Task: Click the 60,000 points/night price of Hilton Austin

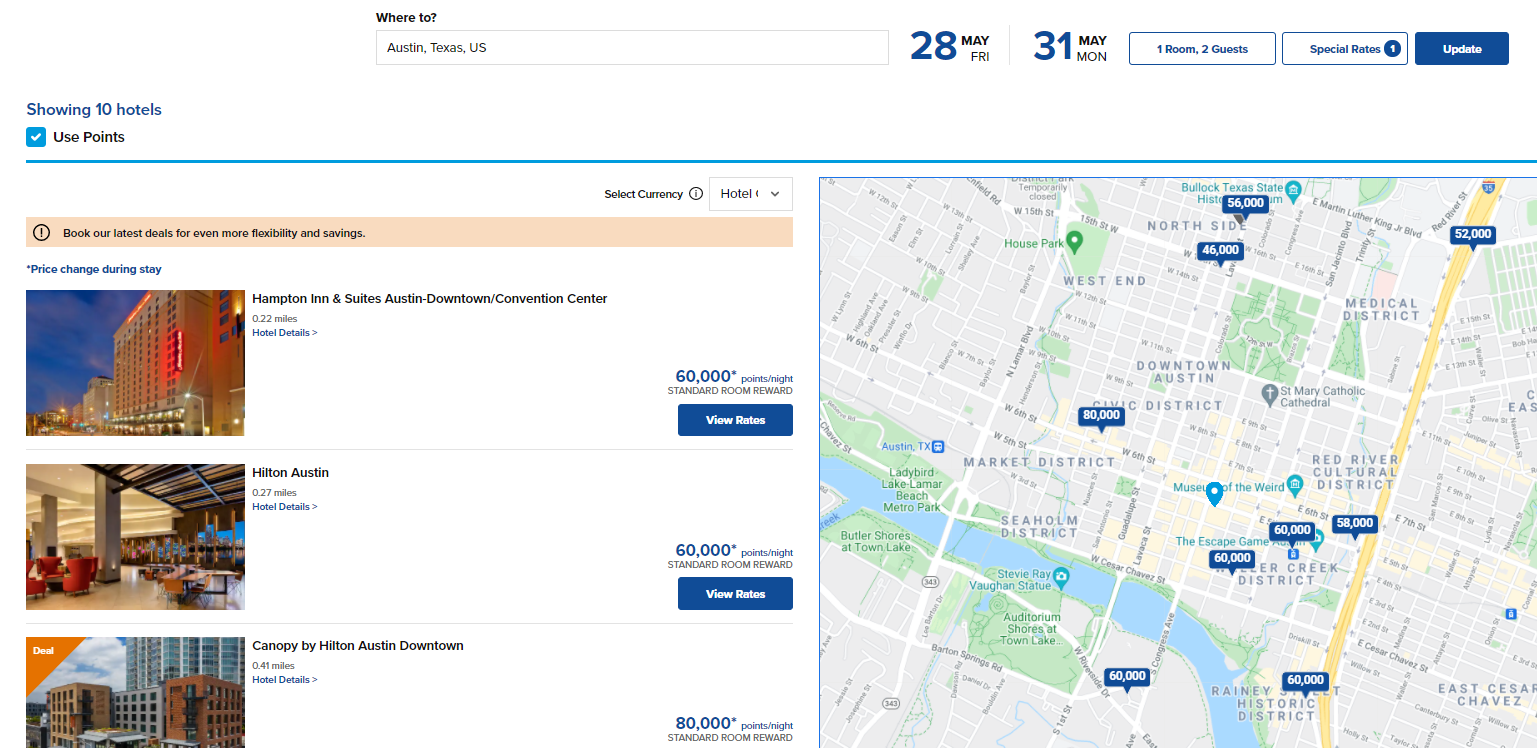Action: click(734, 551)
